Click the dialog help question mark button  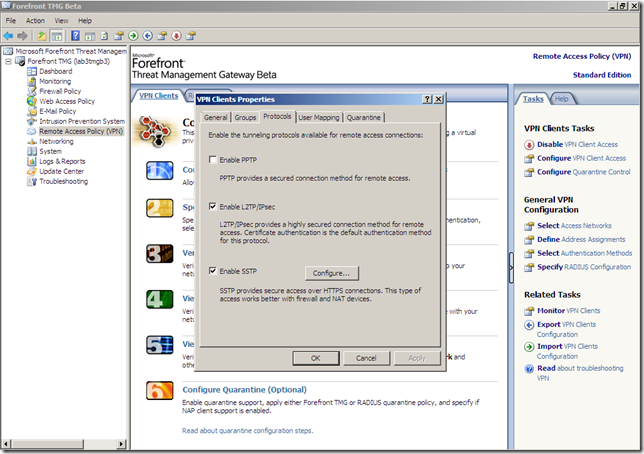coord(427,99)
